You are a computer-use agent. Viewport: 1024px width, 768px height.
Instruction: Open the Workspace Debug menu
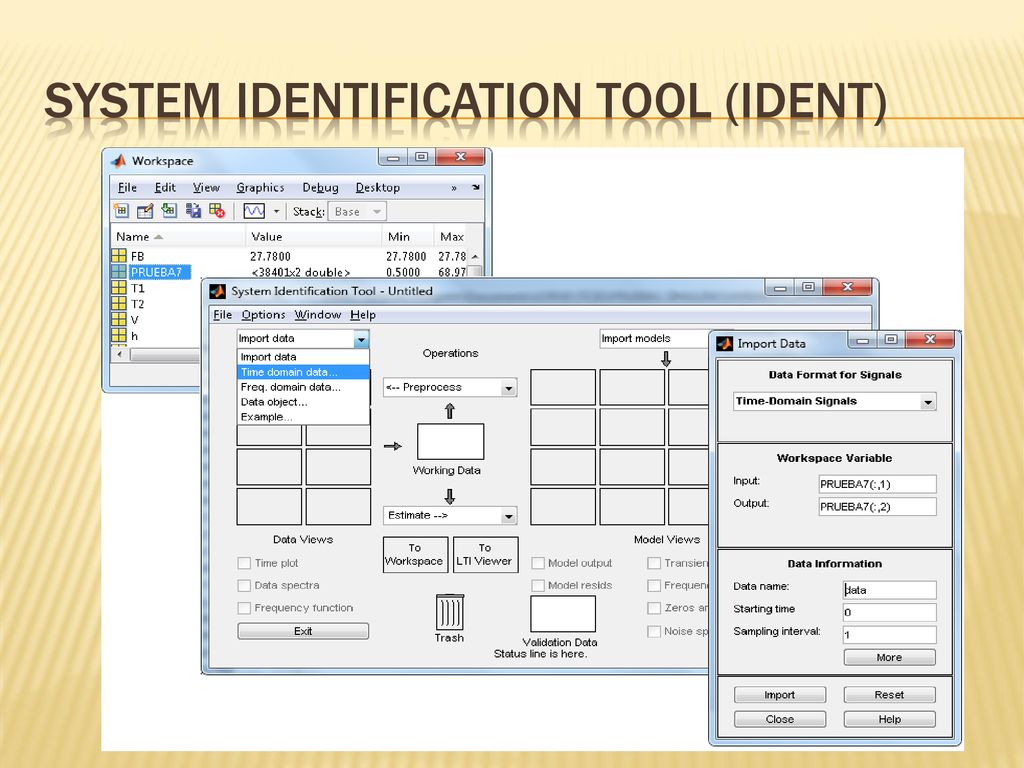[x=320, y=187]
